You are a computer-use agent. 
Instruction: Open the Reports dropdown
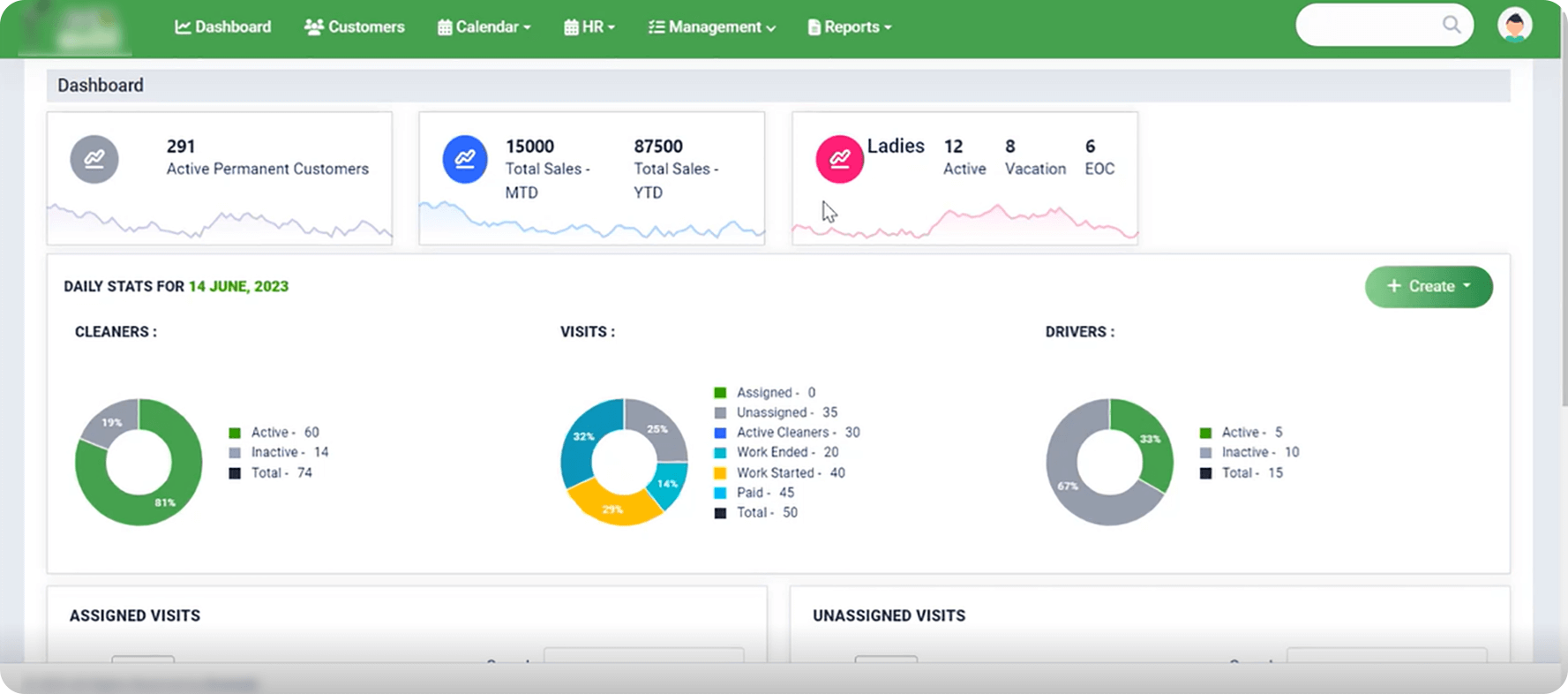pos(850,27)
